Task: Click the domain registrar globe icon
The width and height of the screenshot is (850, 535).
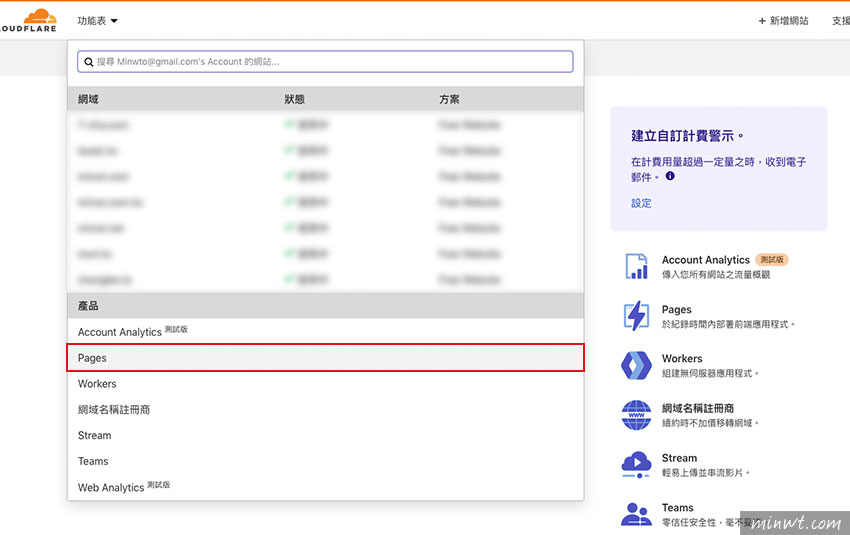Action: click(636, 415)
